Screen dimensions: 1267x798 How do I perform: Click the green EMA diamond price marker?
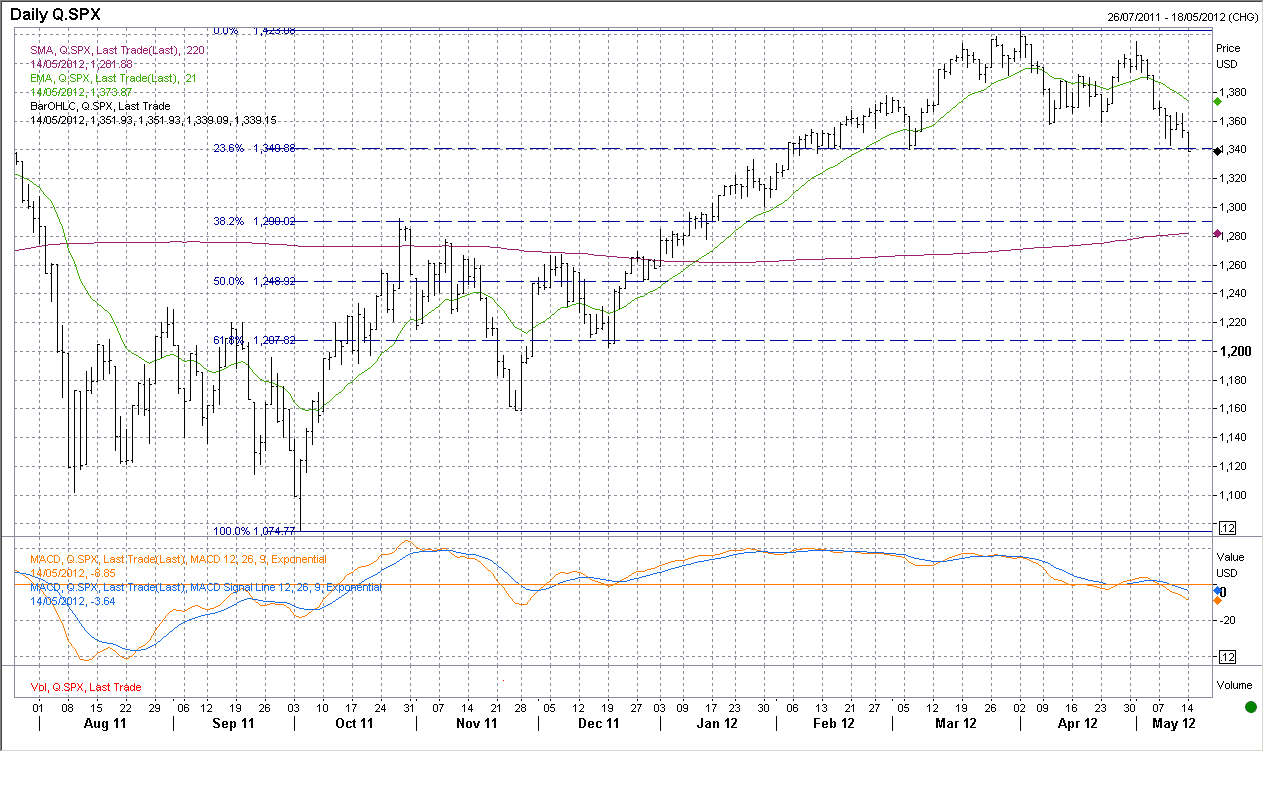click(x=1217, y=102)
